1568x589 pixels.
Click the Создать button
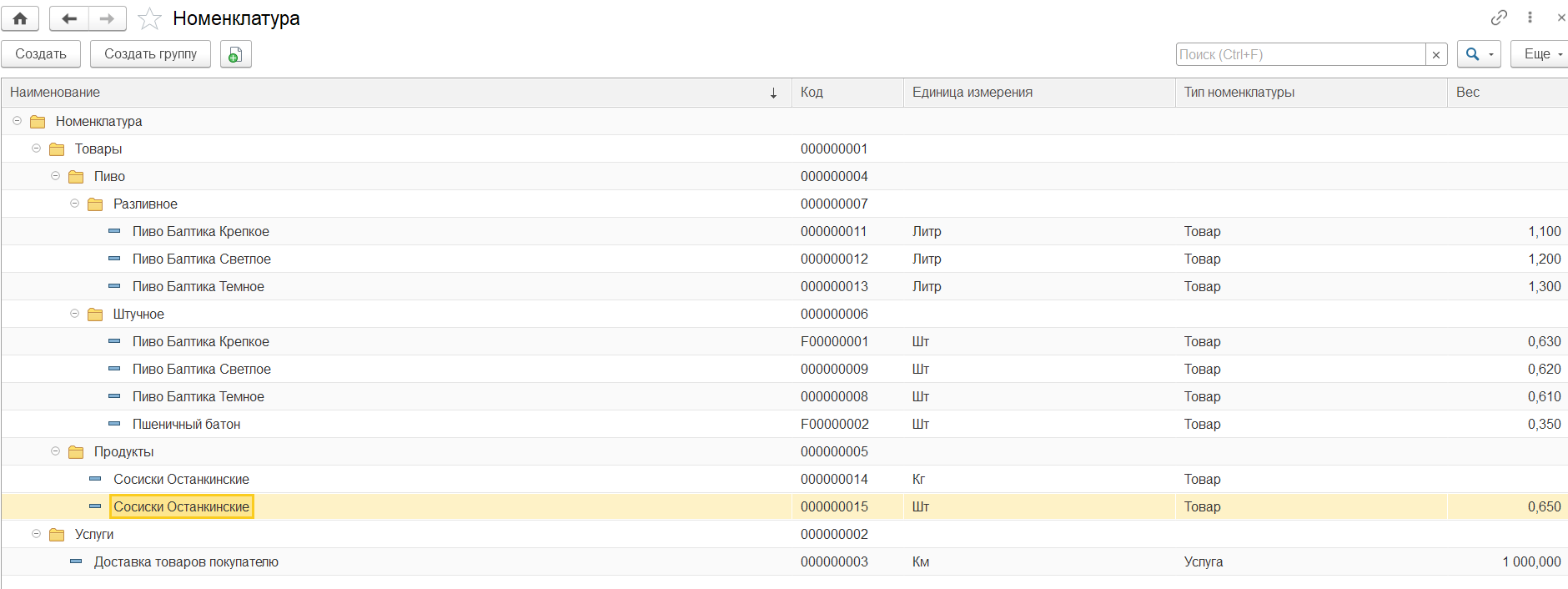[41, 54]
